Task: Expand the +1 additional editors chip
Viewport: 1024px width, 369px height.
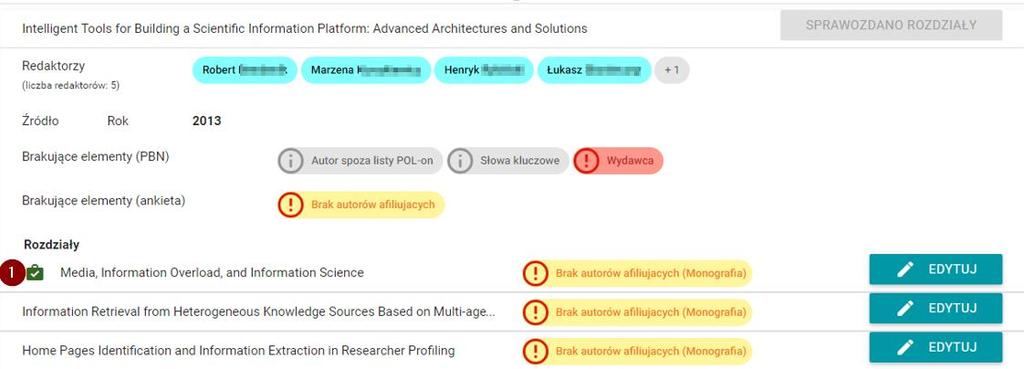Action: [671, 71]
